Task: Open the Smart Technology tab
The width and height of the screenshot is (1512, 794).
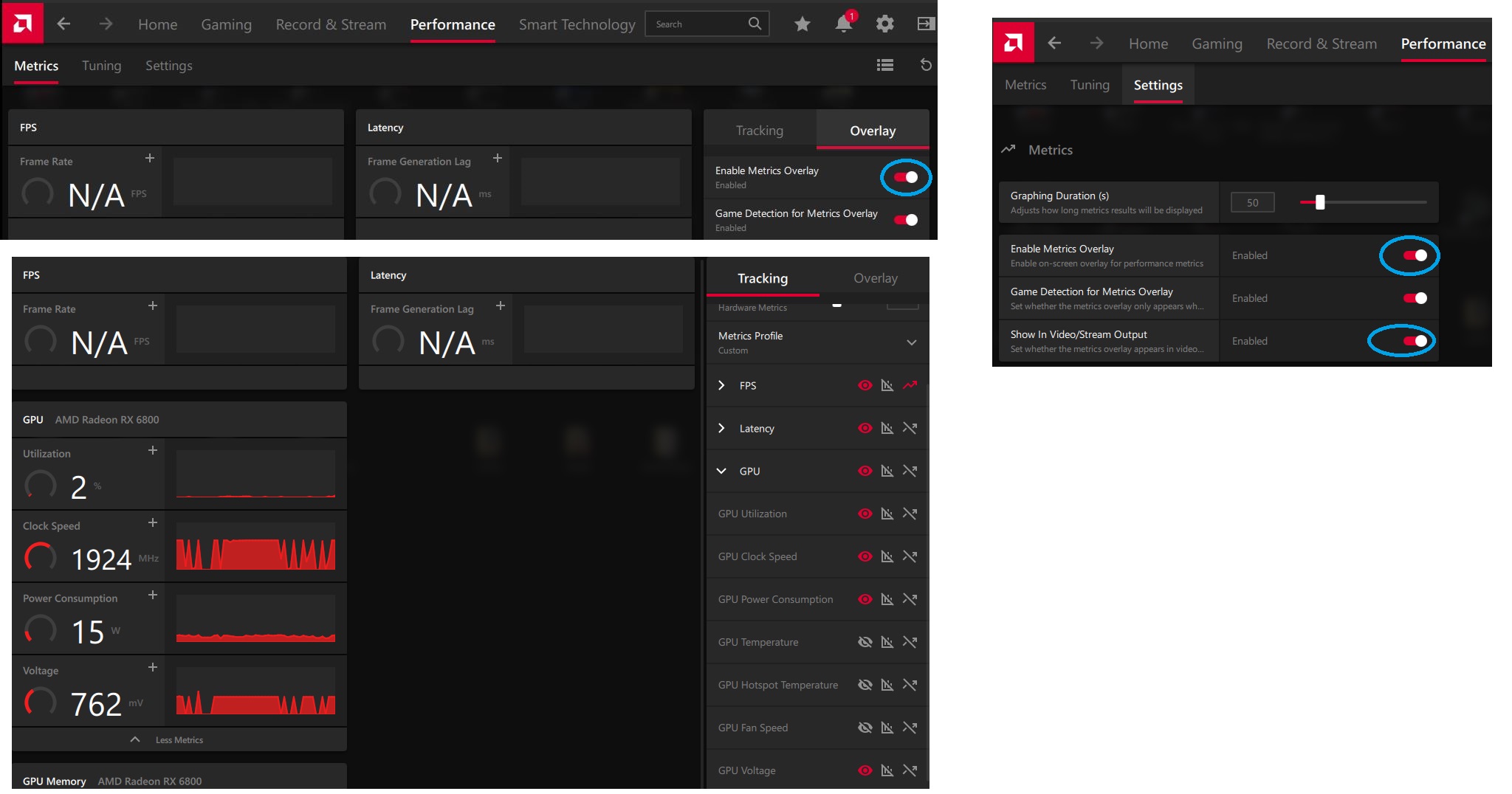Action: (x=577, y=24)
